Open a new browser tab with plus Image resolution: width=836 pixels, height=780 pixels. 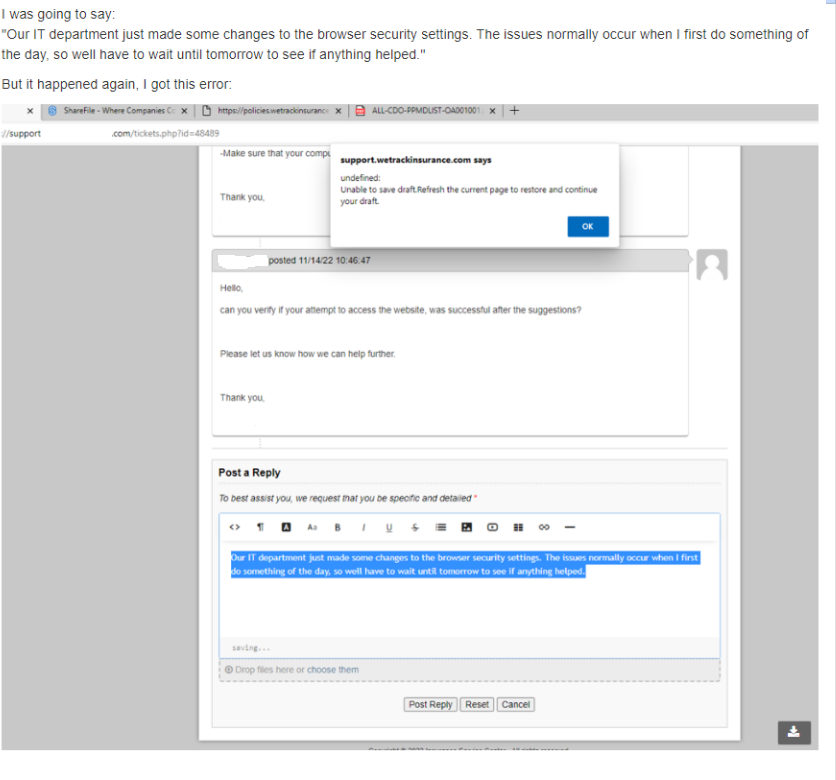pos(514,111)
